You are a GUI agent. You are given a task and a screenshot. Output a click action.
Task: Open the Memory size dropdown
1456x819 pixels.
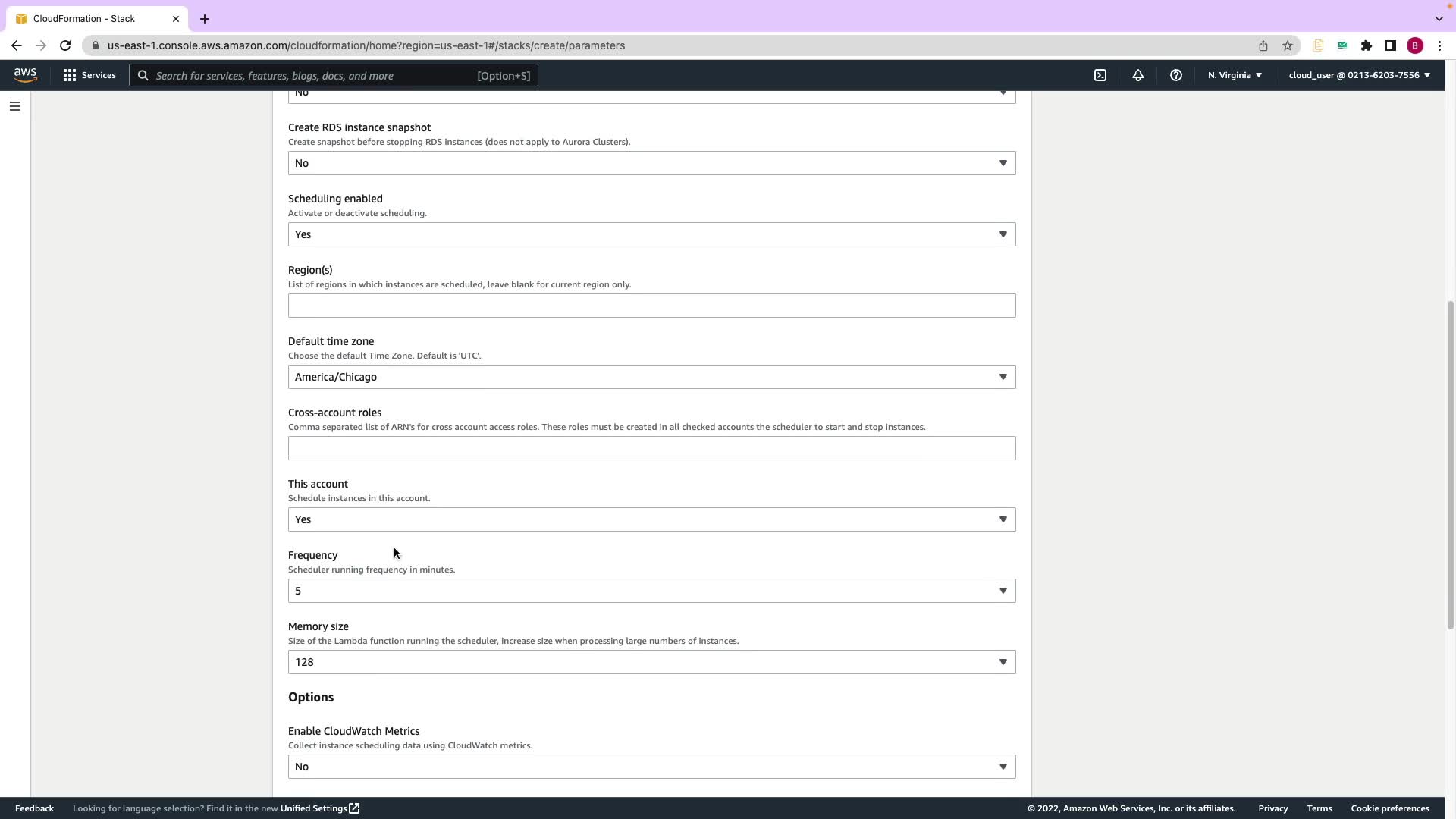(x=651, y=662)
